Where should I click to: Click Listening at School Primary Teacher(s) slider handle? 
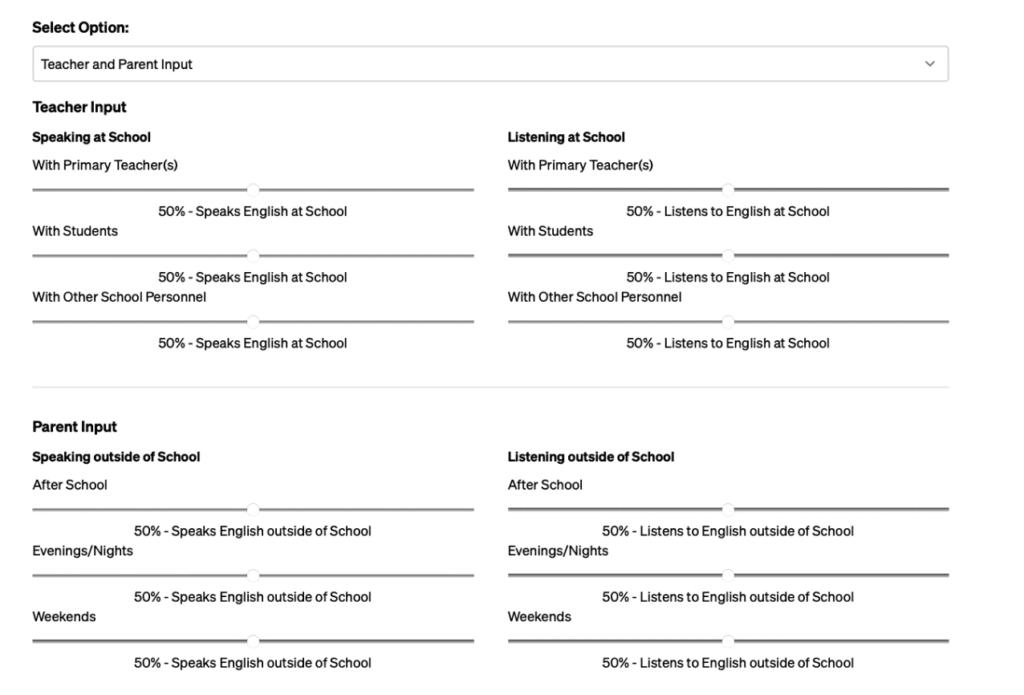click(728, 190)
